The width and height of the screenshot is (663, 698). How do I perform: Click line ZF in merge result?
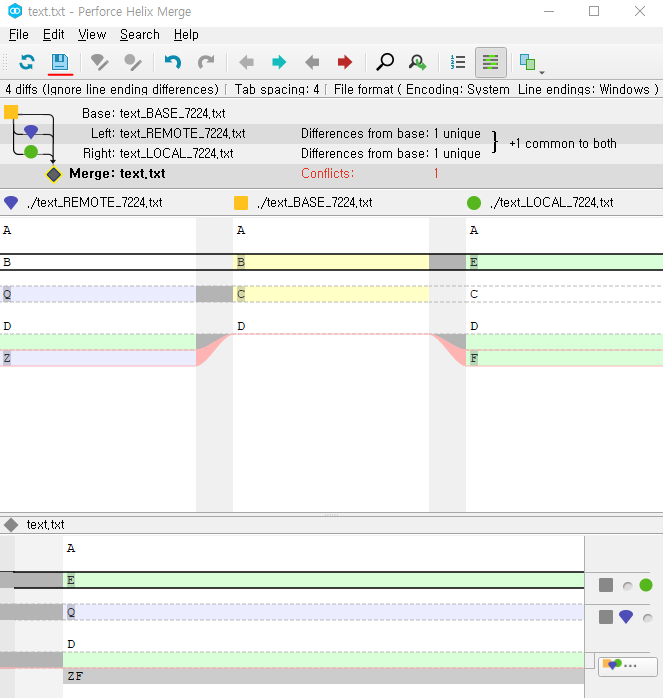[x=323, y=676]
